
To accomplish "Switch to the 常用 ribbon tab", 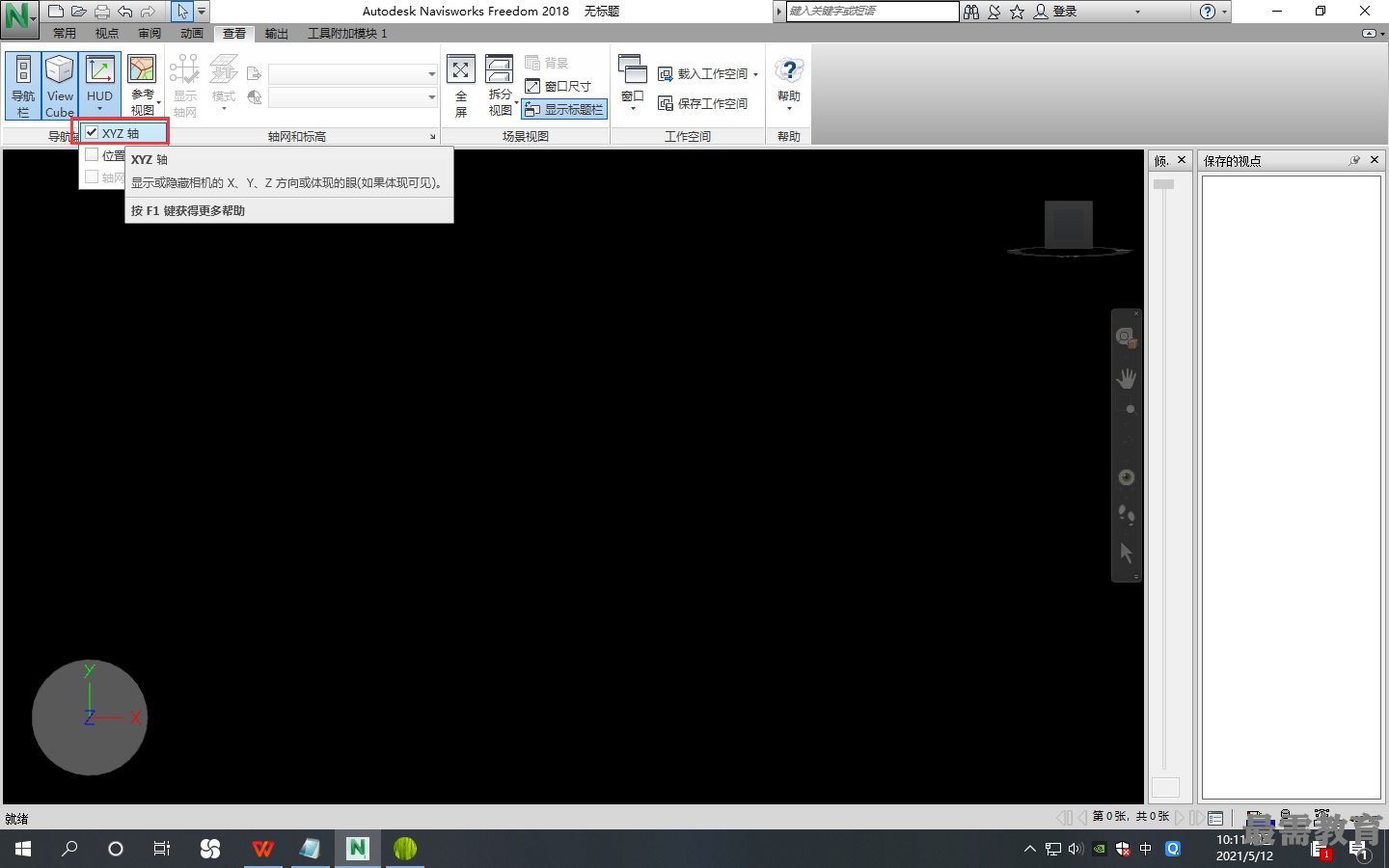I will [65, 33].
